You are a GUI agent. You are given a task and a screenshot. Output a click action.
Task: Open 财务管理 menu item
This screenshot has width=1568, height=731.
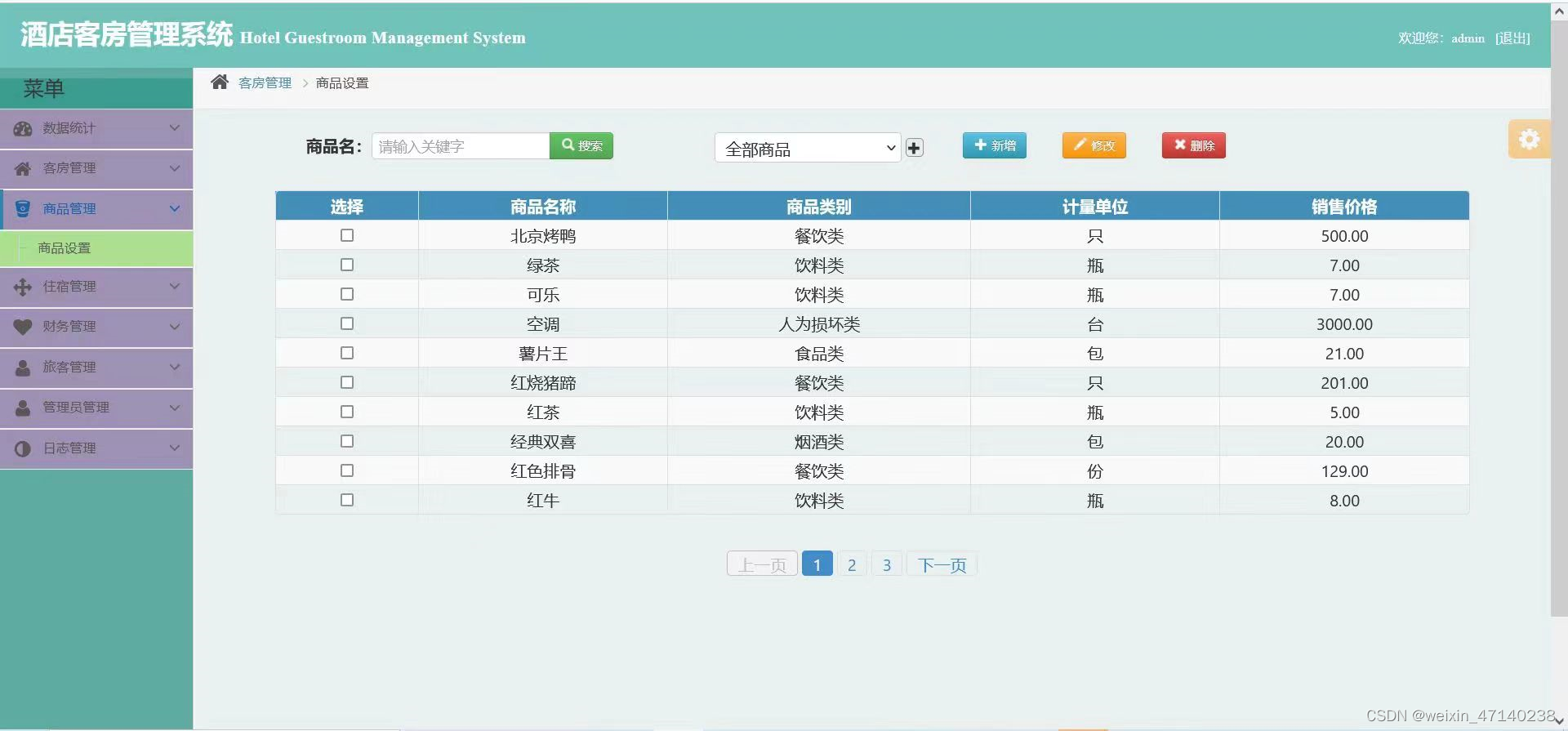pos(96,328)
